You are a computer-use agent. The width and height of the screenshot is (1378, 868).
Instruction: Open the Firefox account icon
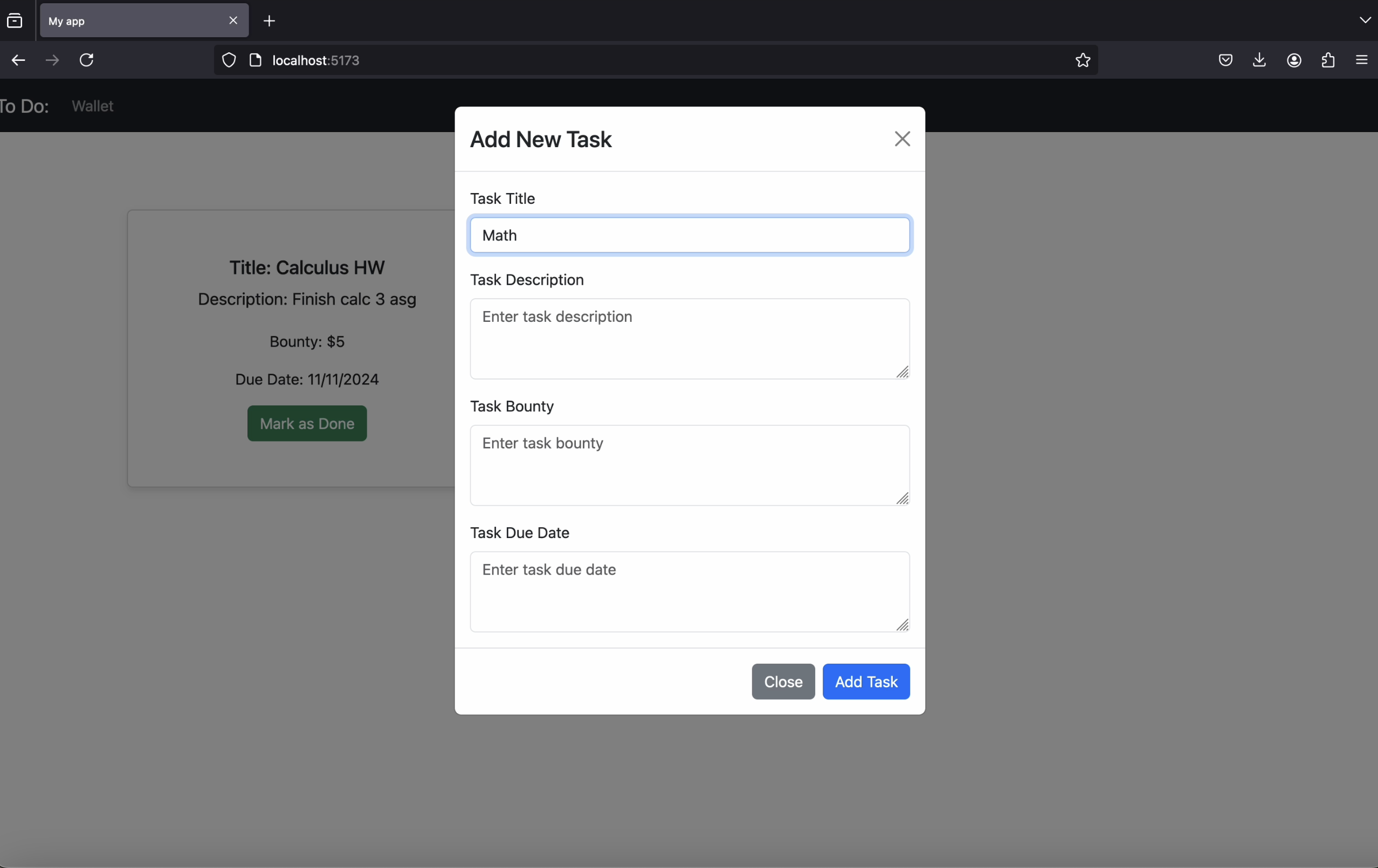[x=1294, y=60]
